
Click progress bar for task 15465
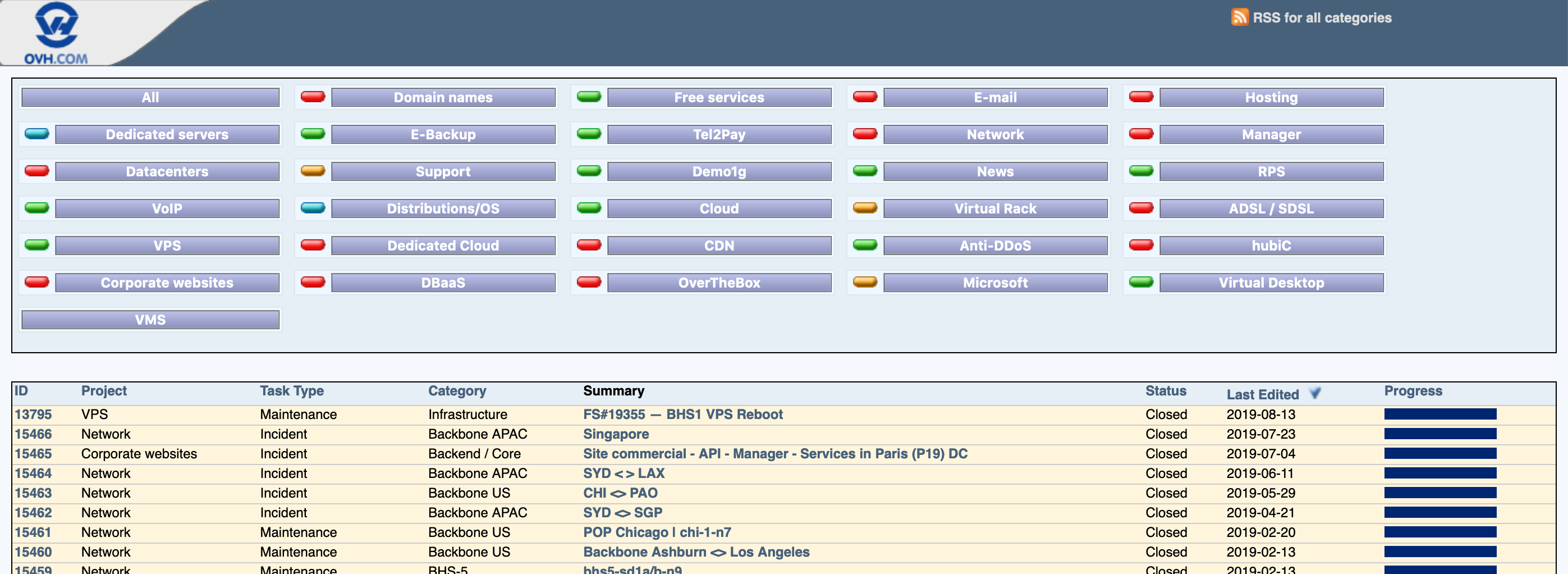[x=1439, y=453]
